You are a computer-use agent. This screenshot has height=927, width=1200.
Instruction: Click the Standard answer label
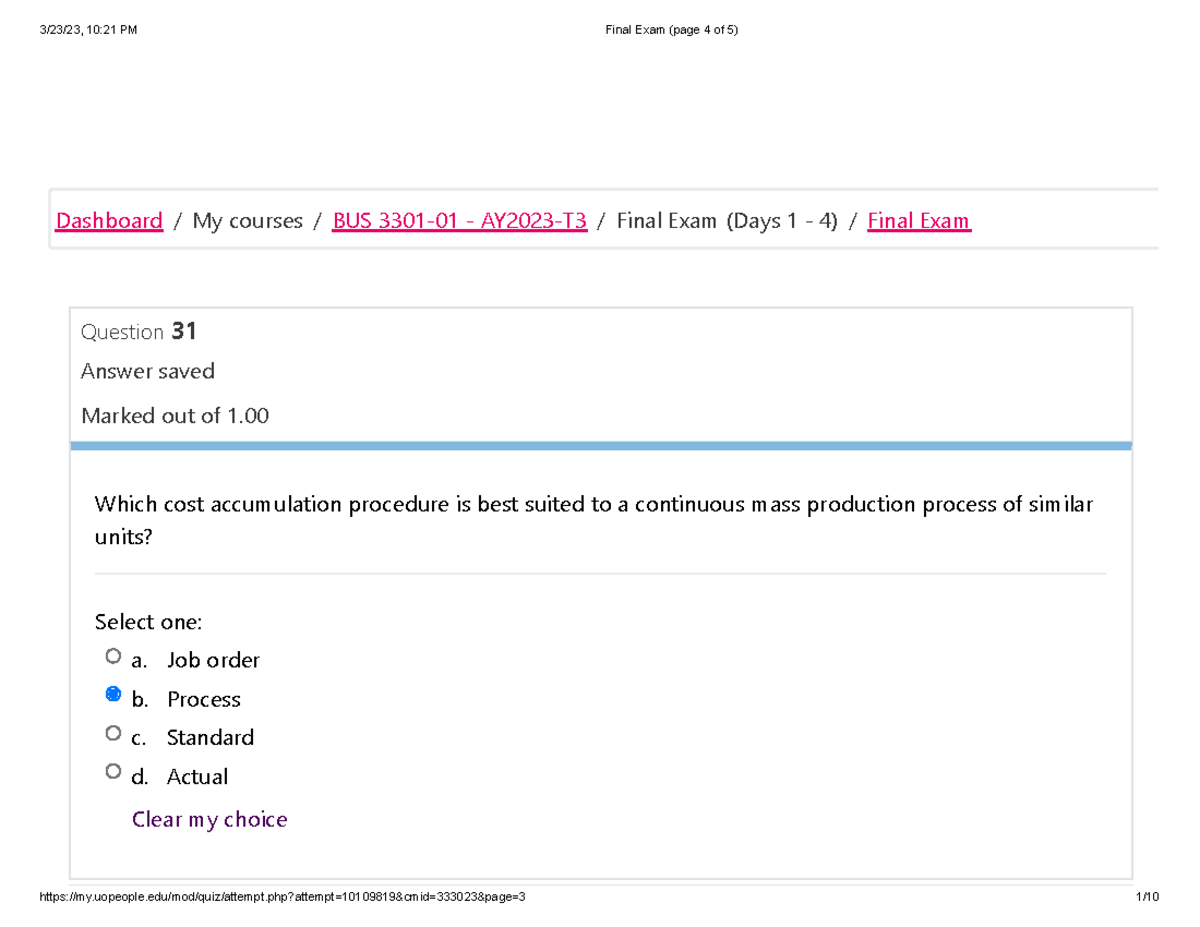coord(210,738)
